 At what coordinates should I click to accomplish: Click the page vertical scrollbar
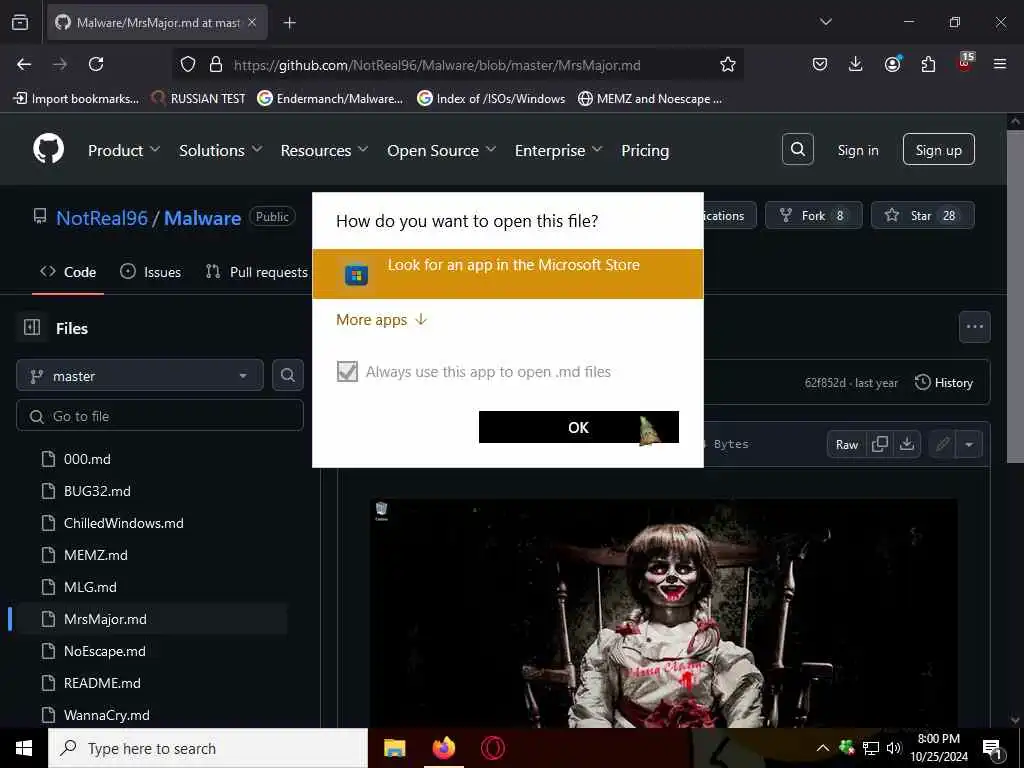tap(1015, 296)
